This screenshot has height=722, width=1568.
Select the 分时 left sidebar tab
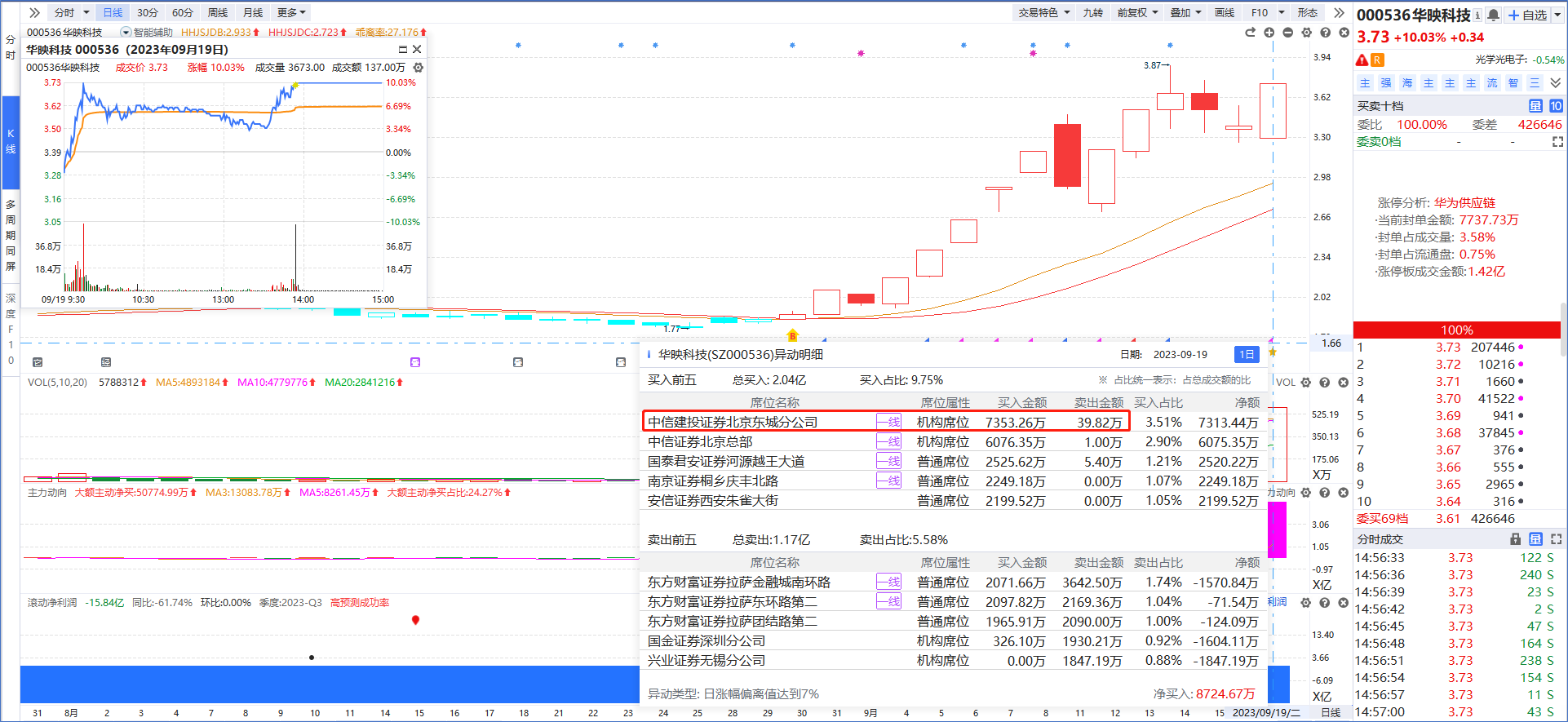(11, 47)
